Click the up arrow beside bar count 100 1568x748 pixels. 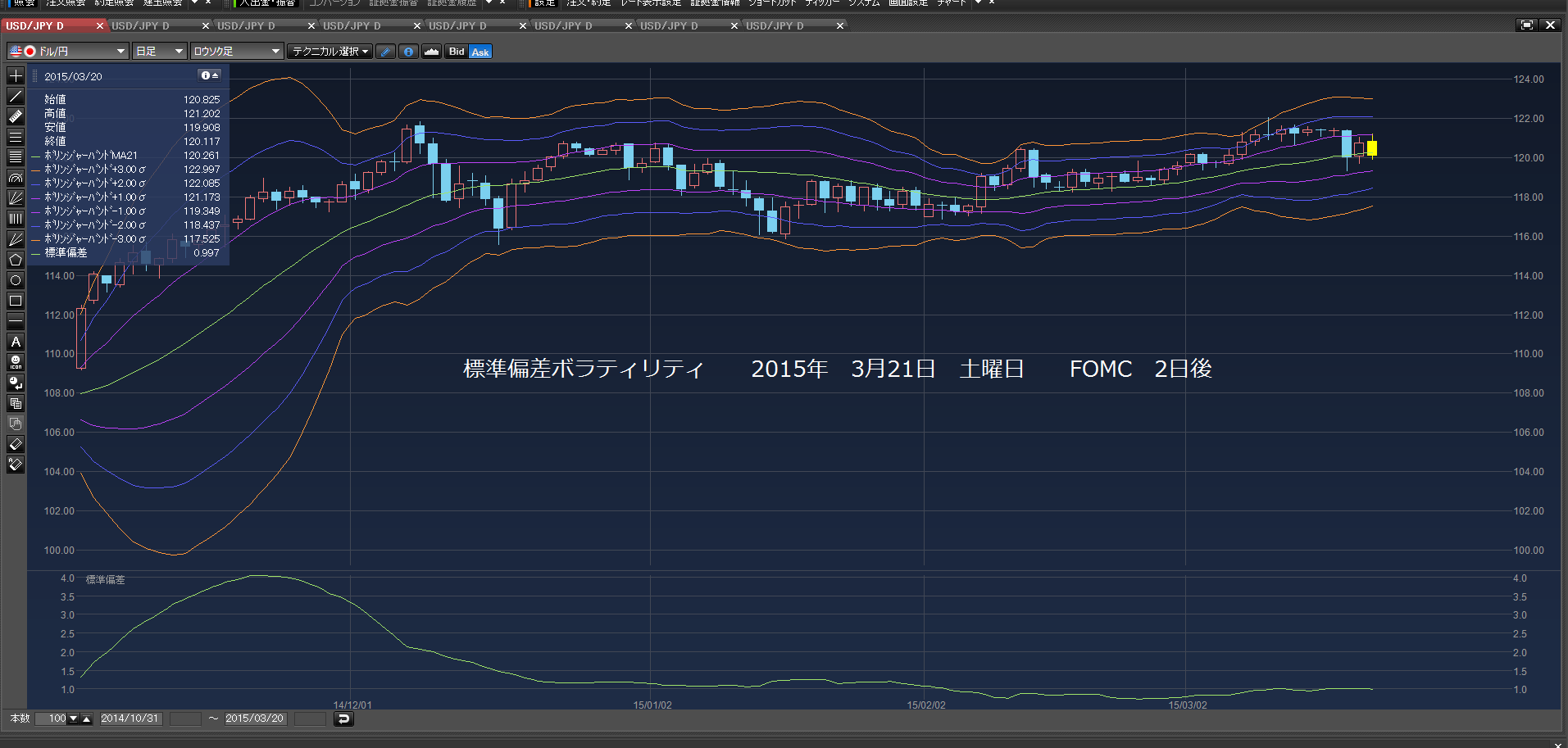pyautogui.click(x=86, y=719)
